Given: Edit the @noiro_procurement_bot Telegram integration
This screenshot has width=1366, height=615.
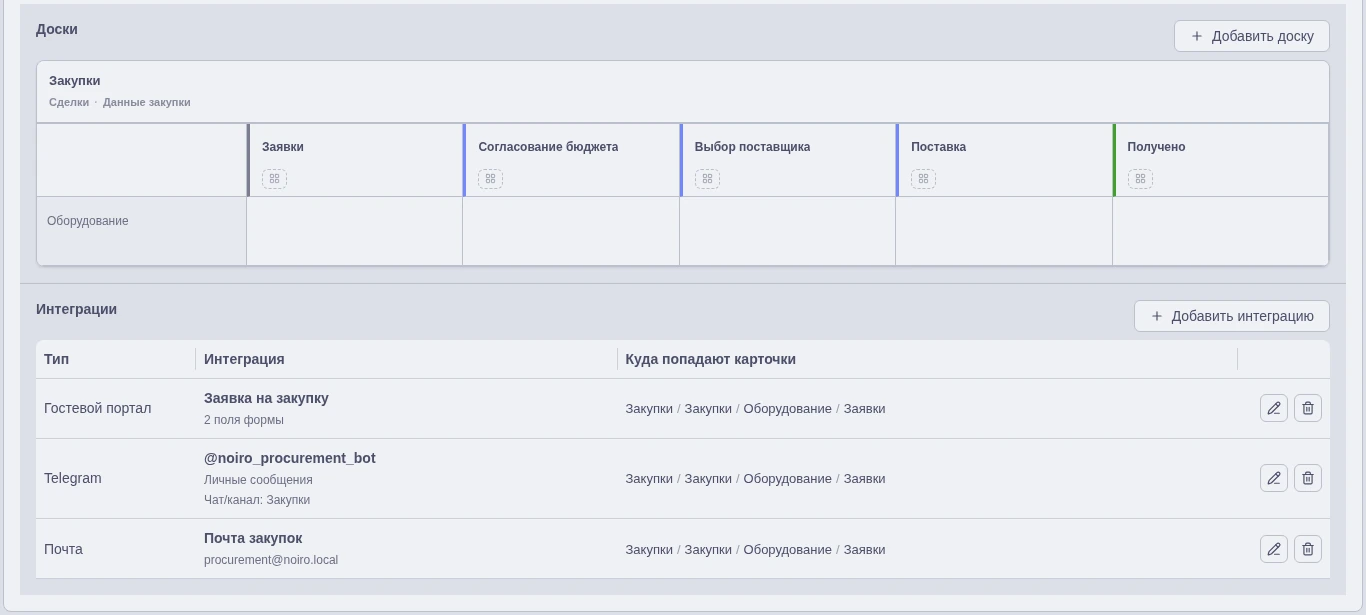Looking at the screenshot, I should coord(1273,478).
